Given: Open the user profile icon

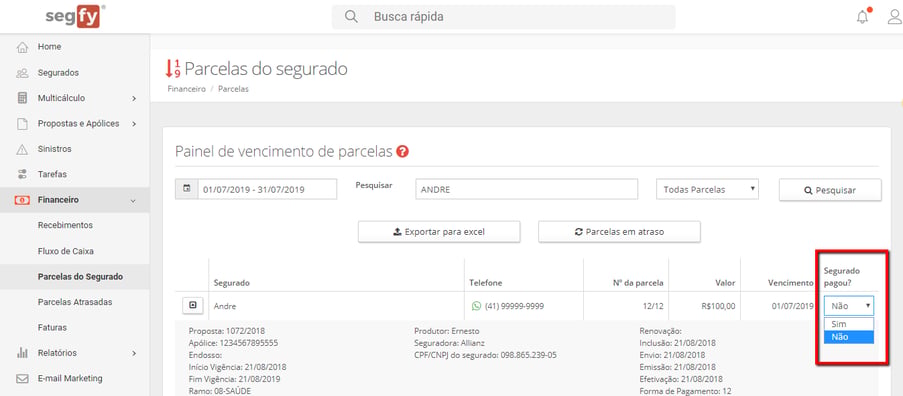Looking at the screenshot, I should coord(894,17).
